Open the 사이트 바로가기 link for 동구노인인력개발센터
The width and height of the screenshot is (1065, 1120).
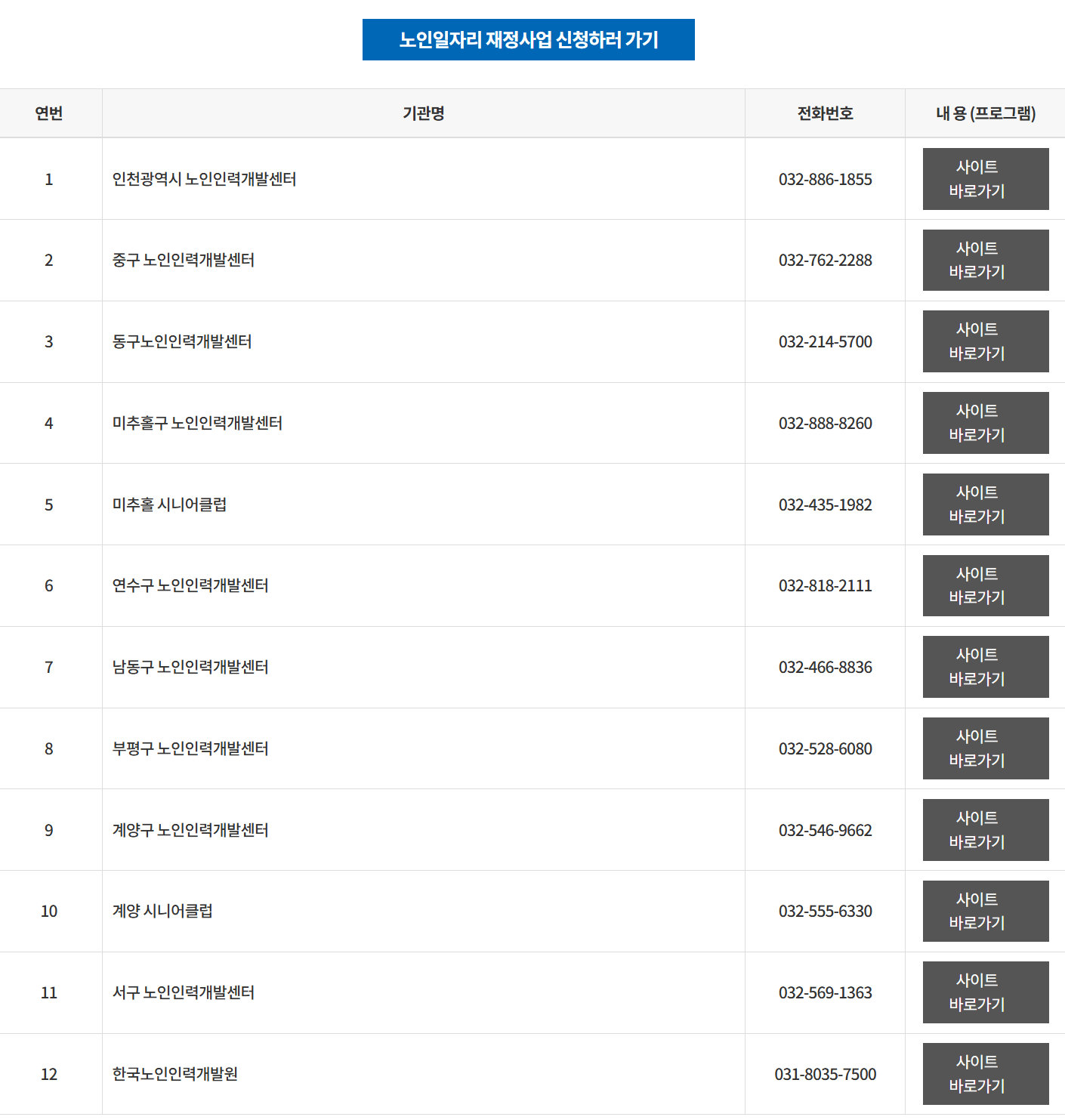click(x=985, y=341)
